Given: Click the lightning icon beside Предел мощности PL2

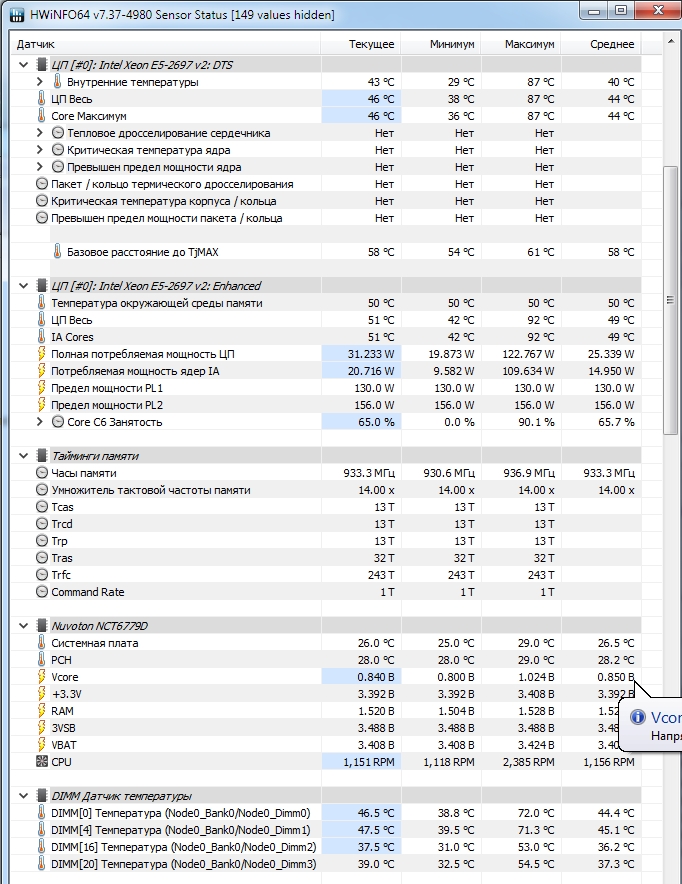Looking at the screenshot, I should (x=42, y=405).
